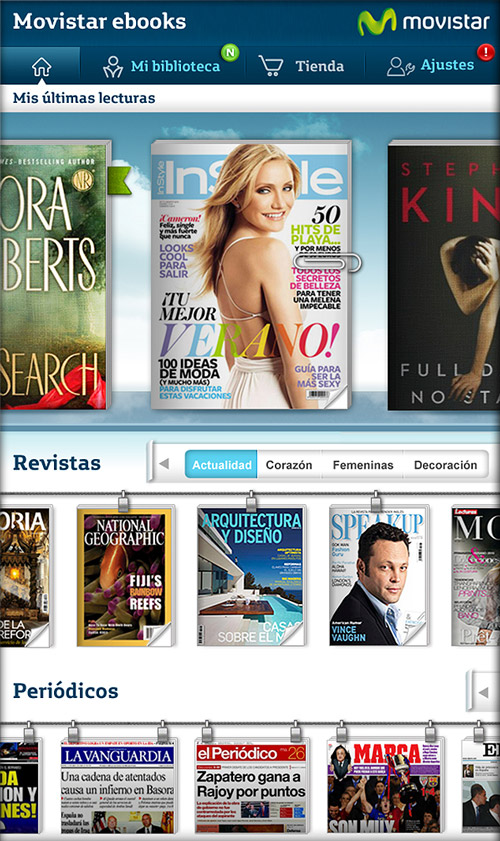The height and width of the screenshot is (841, 500).
Task: Open the Ajustes tab
Action: (432, 66)
